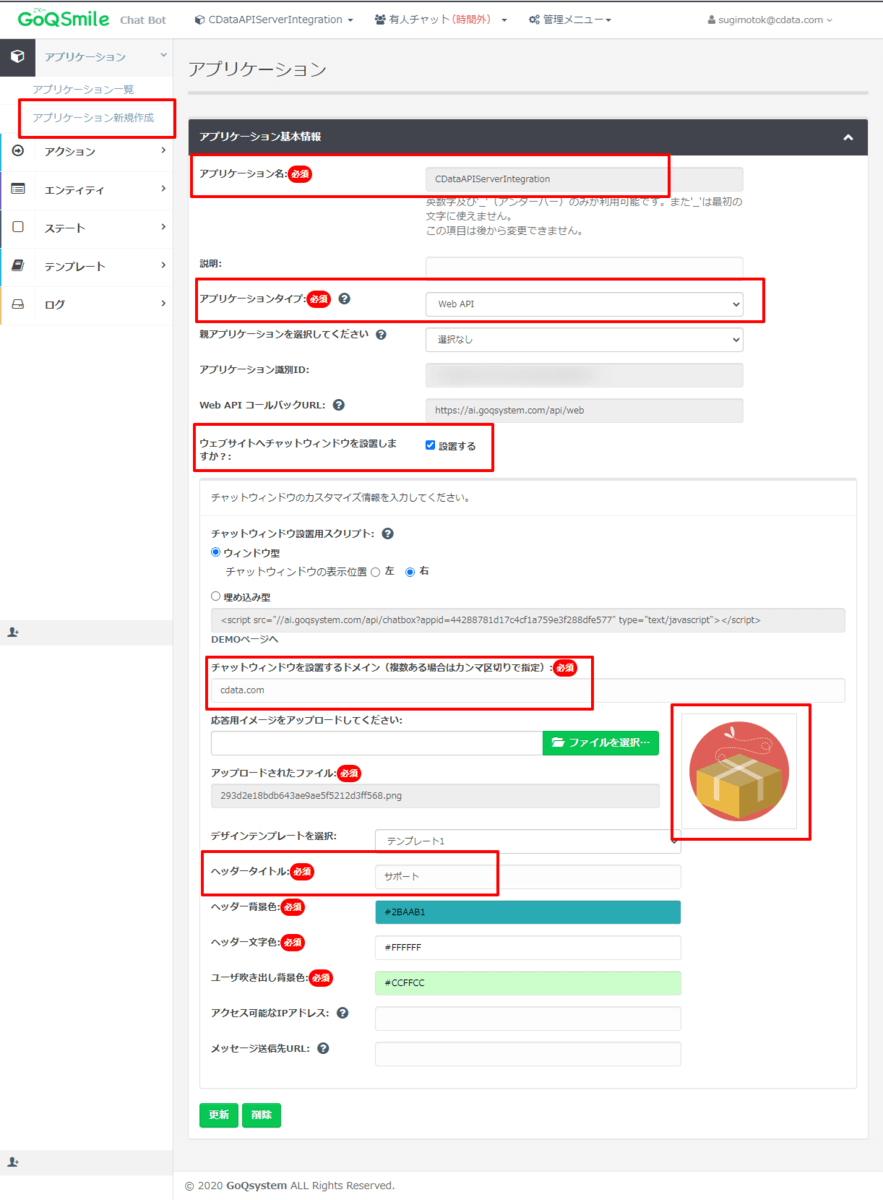Click the Web API callback URL field
Screen dimensions: 883x1200
tap(584, 410)
